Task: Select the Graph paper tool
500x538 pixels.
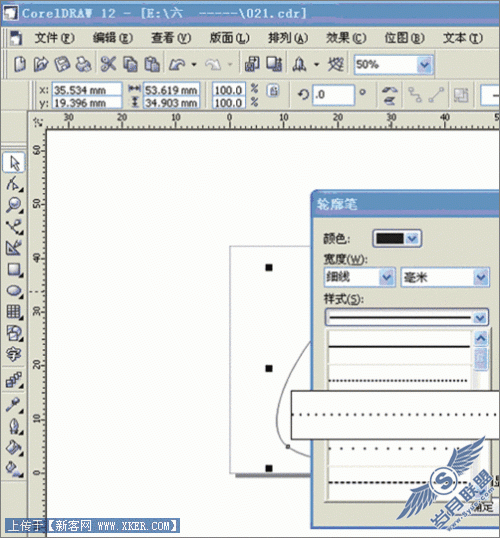Action: point(14,312)
